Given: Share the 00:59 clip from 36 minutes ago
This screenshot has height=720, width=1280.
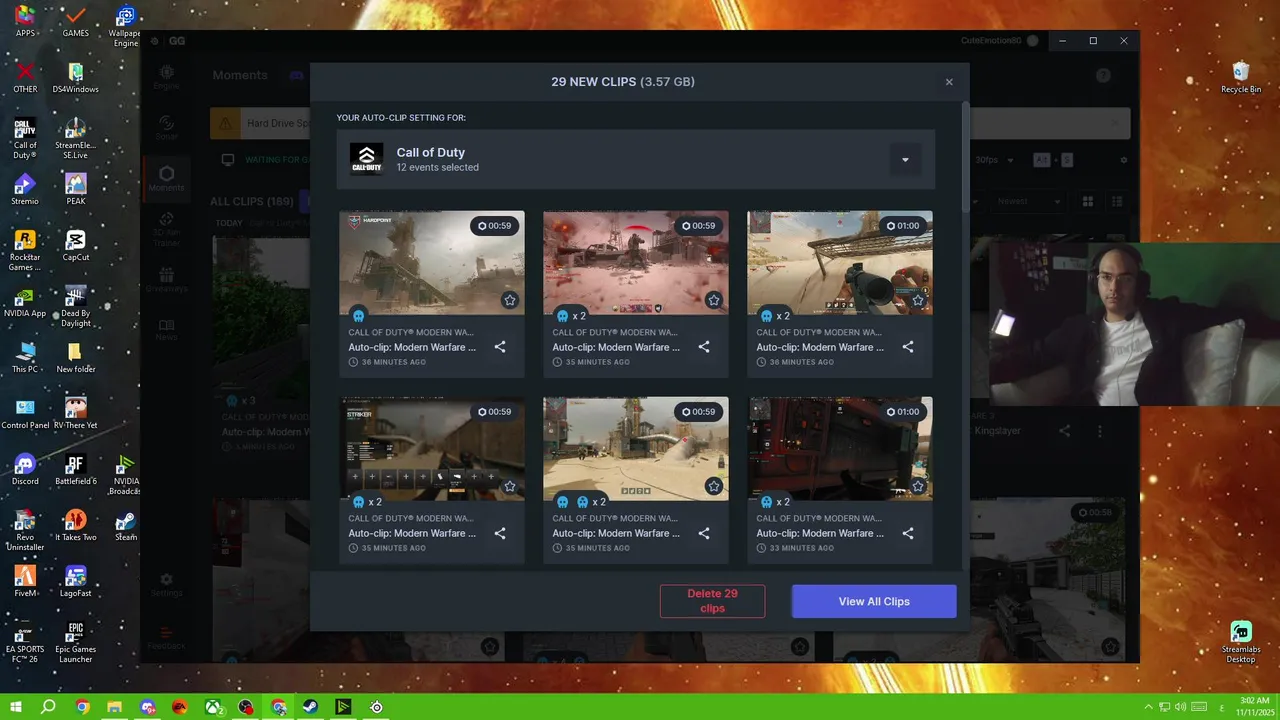Looking at the screenshot, I should point(500,347).
